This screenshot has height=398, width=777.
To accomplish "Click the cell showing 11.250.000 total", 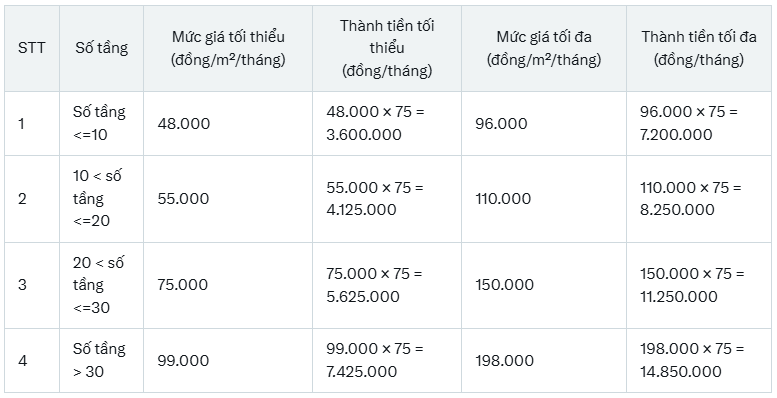I will [x=699, y=285].
